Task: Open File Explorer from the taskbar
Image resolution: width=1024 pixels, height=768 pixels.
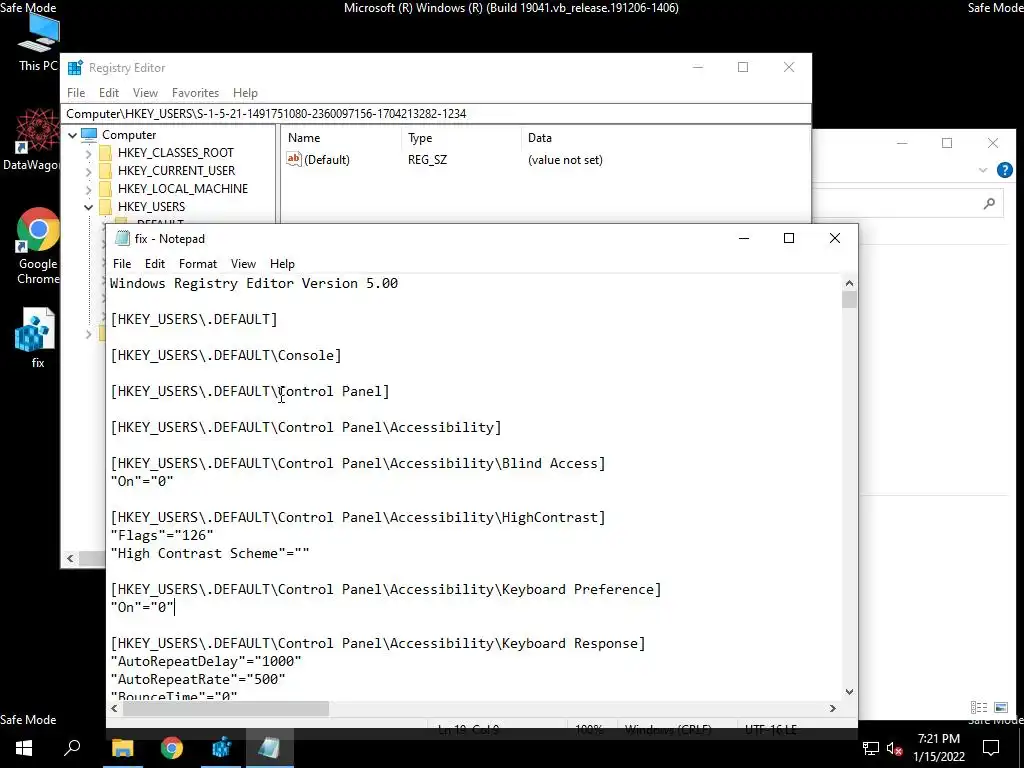Action: click(122, 748)
